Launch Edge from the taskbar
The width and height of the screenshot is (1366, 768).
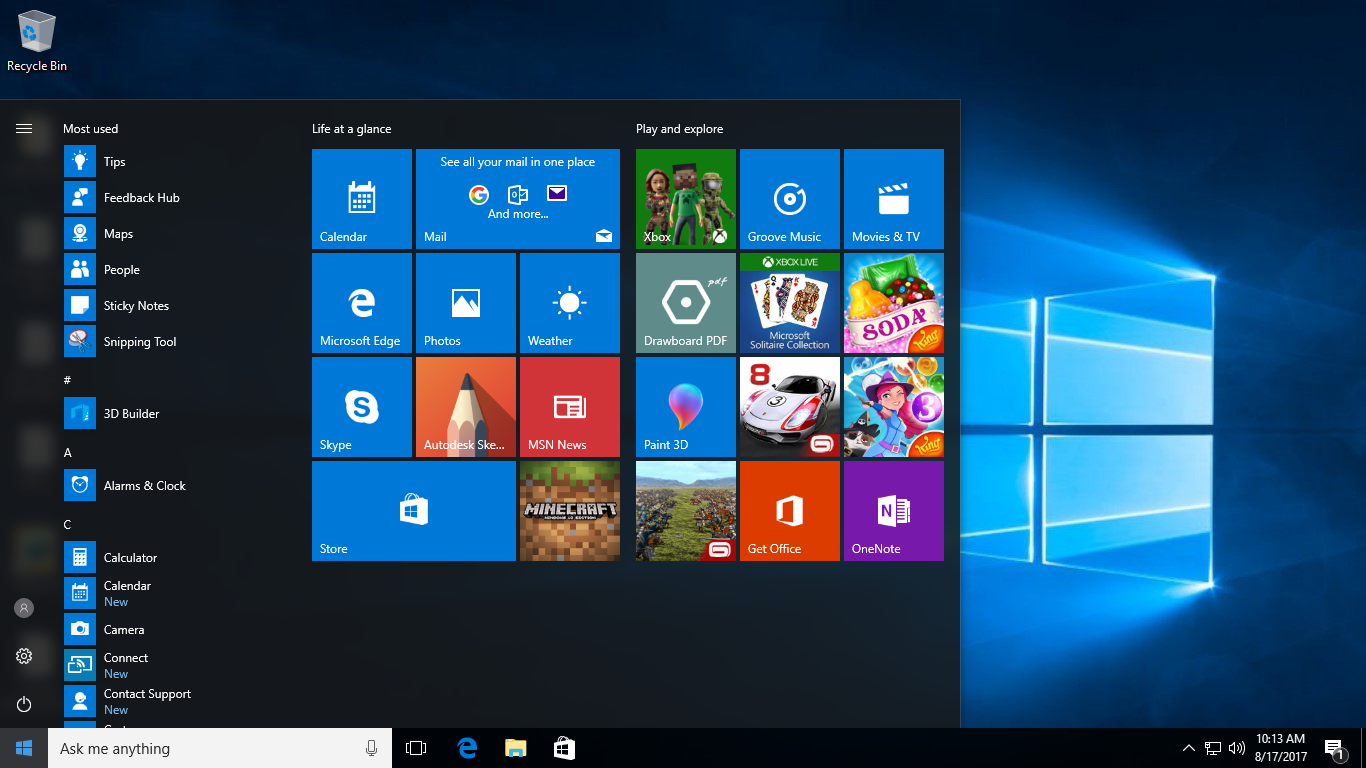[467, 748]
